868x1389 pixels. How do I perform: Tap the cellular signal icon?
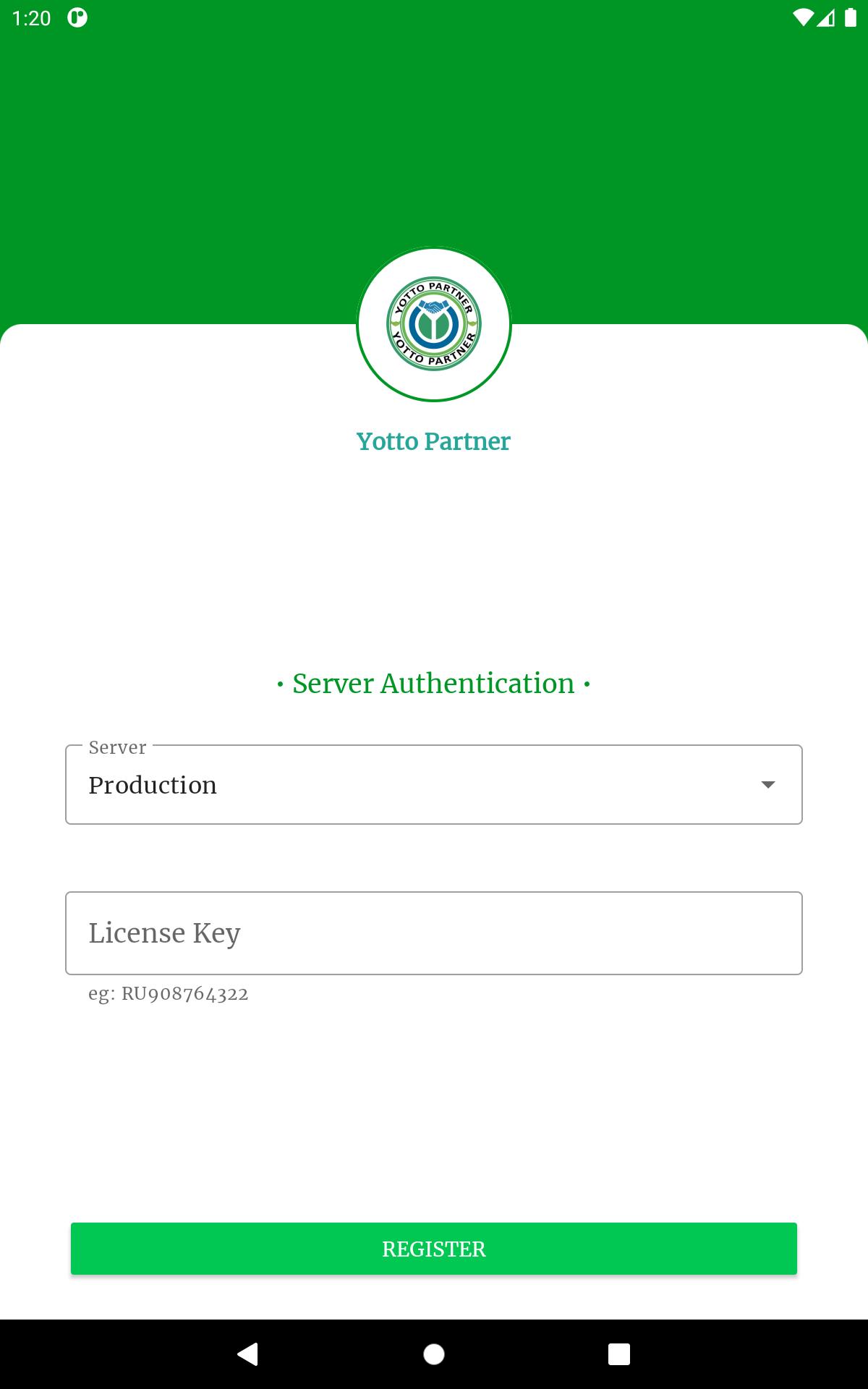click(x=826, y=18)
